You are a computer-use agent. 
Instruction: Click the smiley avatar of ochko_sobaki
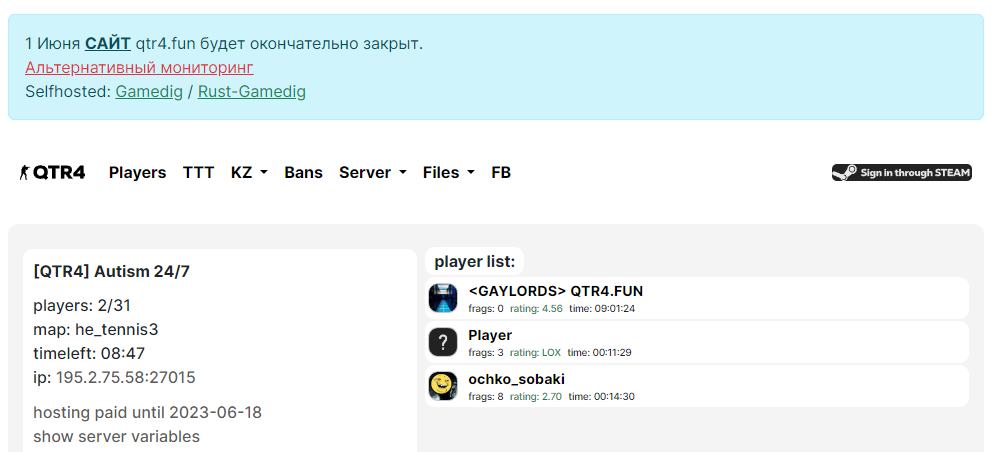point(442,386)
